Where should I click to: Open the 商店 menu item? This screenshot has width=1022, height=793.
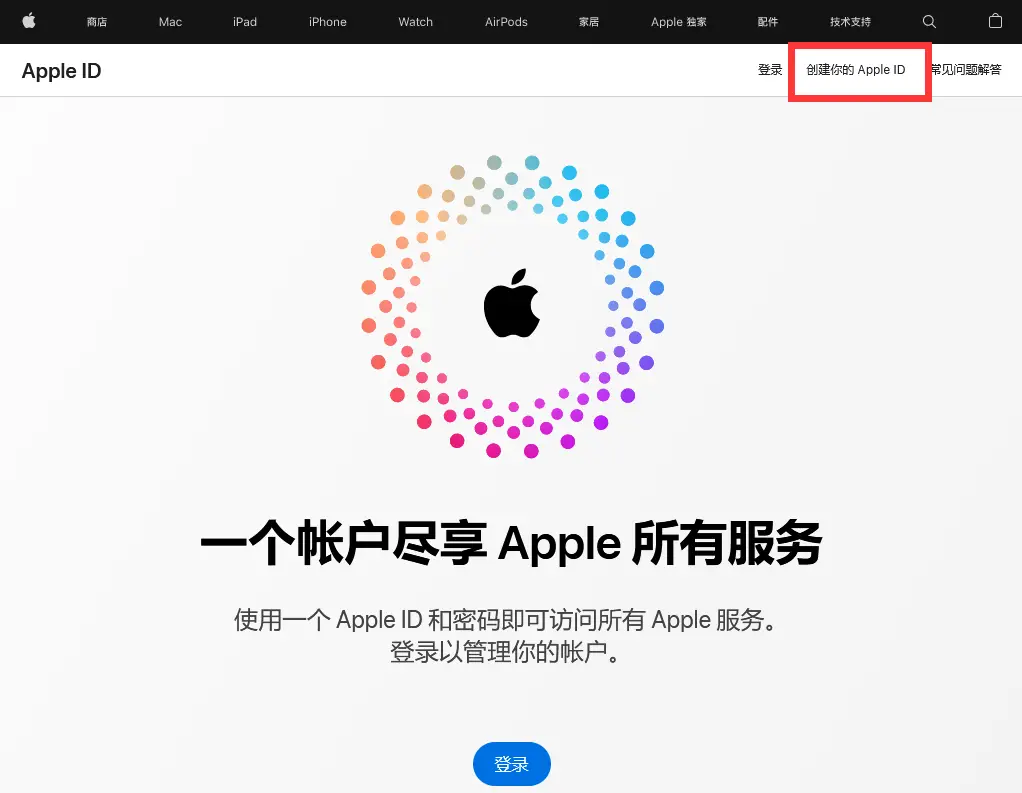pos(96,22)
